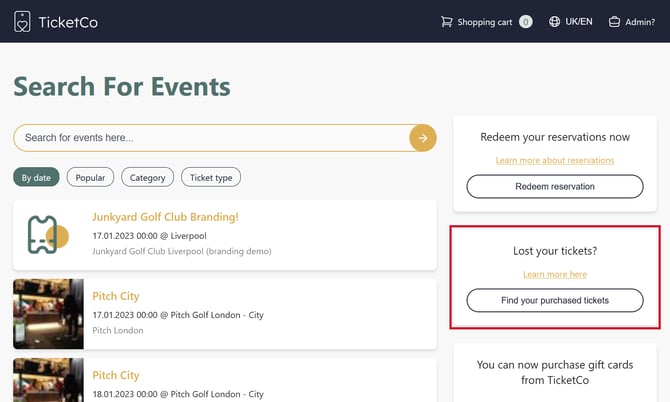
Task: Click the Redeem reservation button
Action: 555,187
